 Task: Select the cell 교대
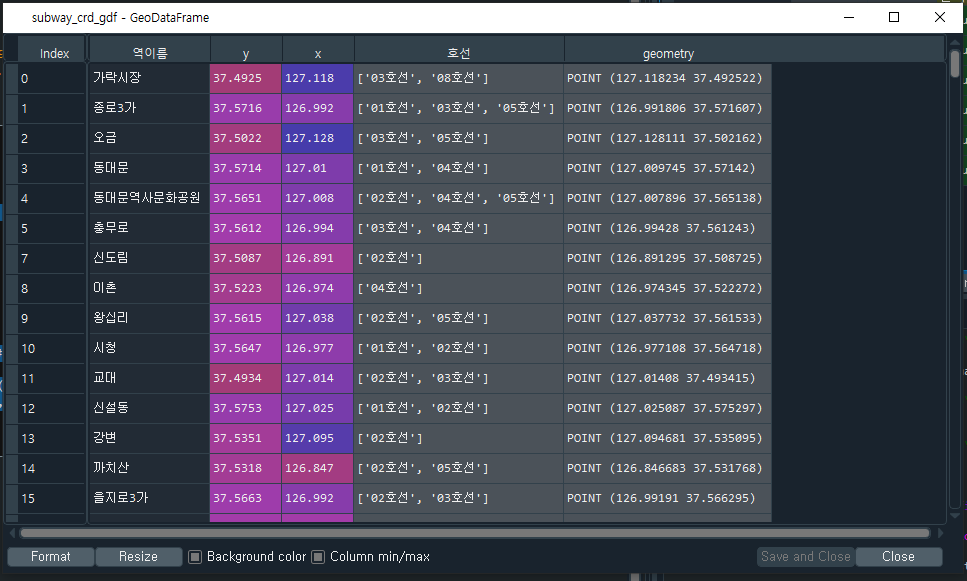point(149,378)
